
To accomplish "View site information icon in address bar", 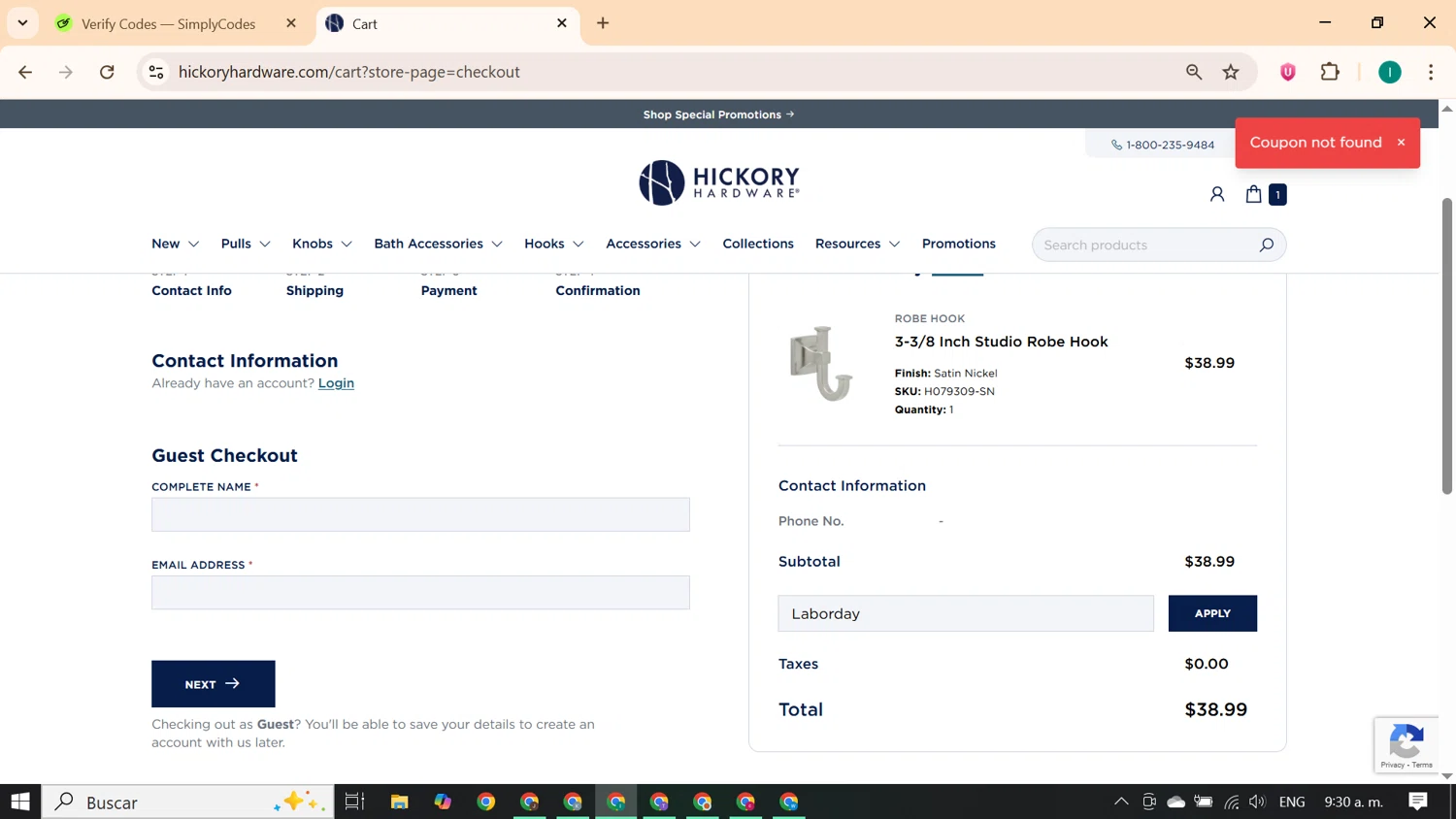I will tap(156, 72).
